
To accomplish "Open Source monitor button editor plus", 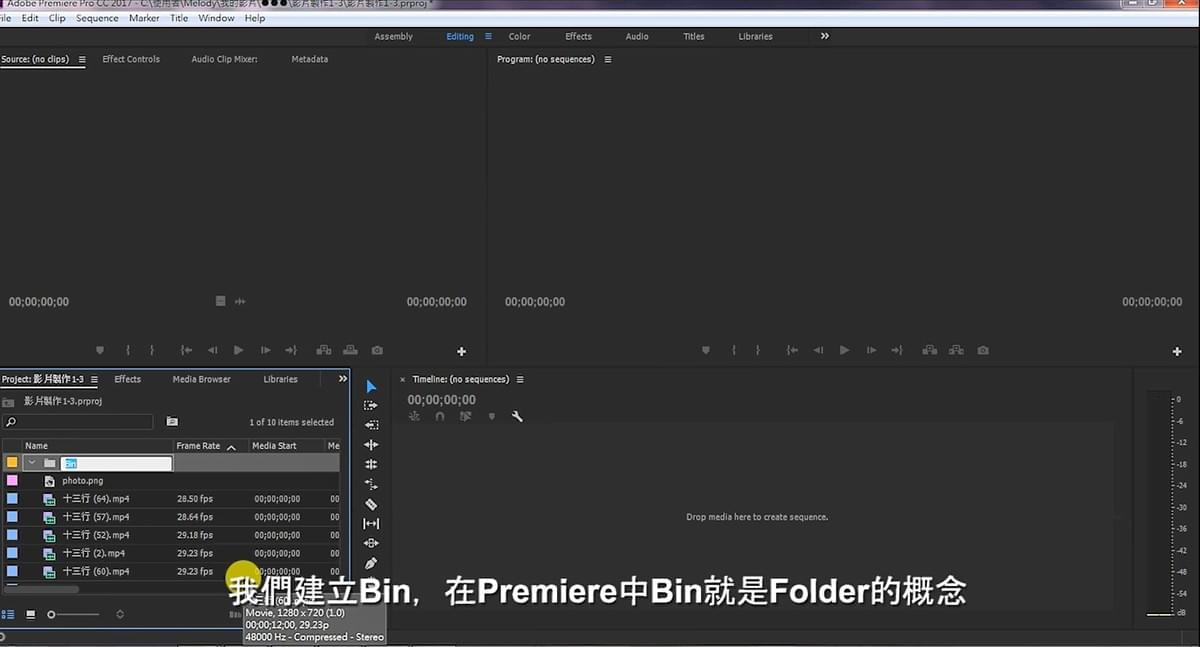I will pos(461,352).
